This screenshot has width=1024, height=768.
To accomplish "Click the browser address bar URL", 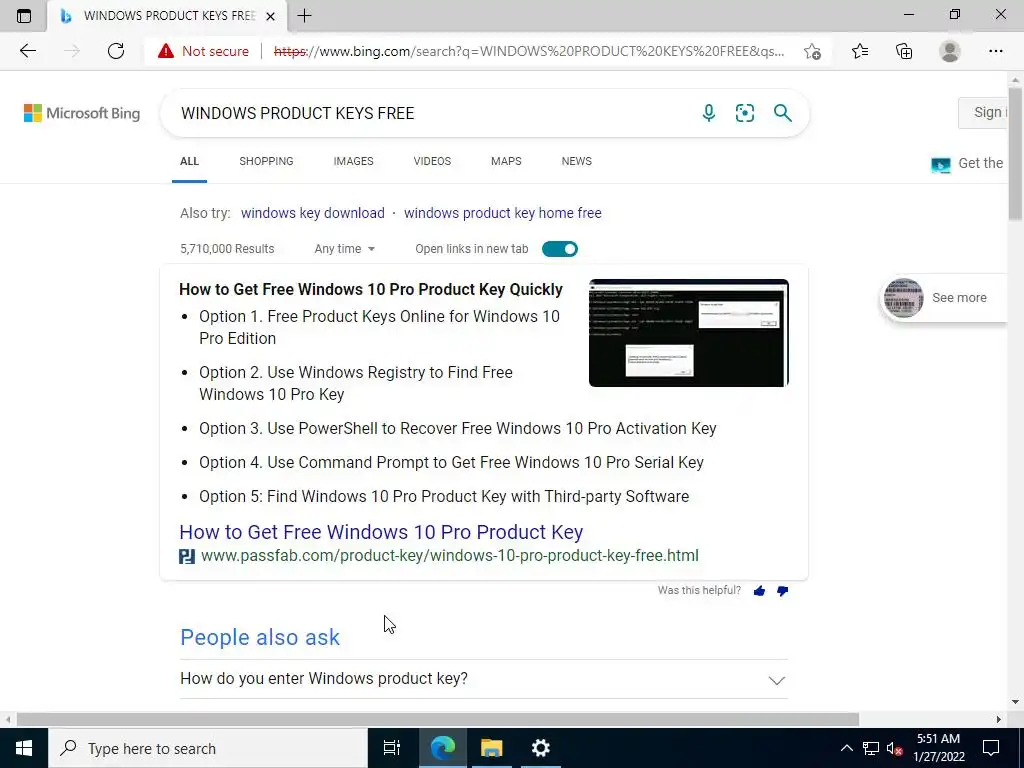I will (x=529, y=51).
